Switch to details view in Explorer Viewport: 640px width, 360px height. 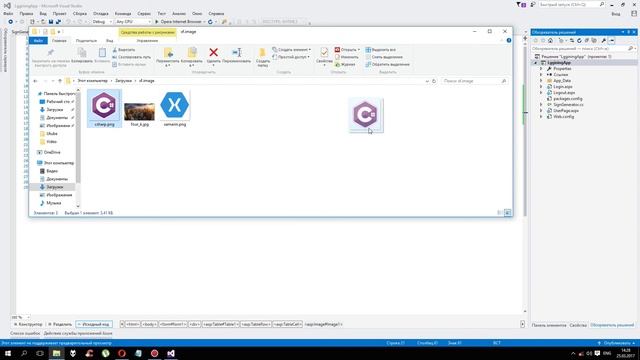point(500,213)
